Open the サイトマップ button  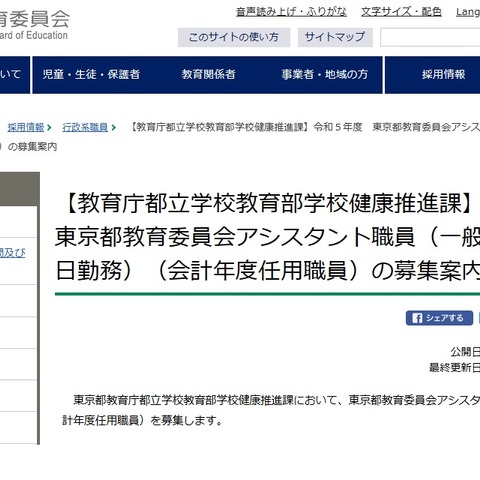click(335, 37)
